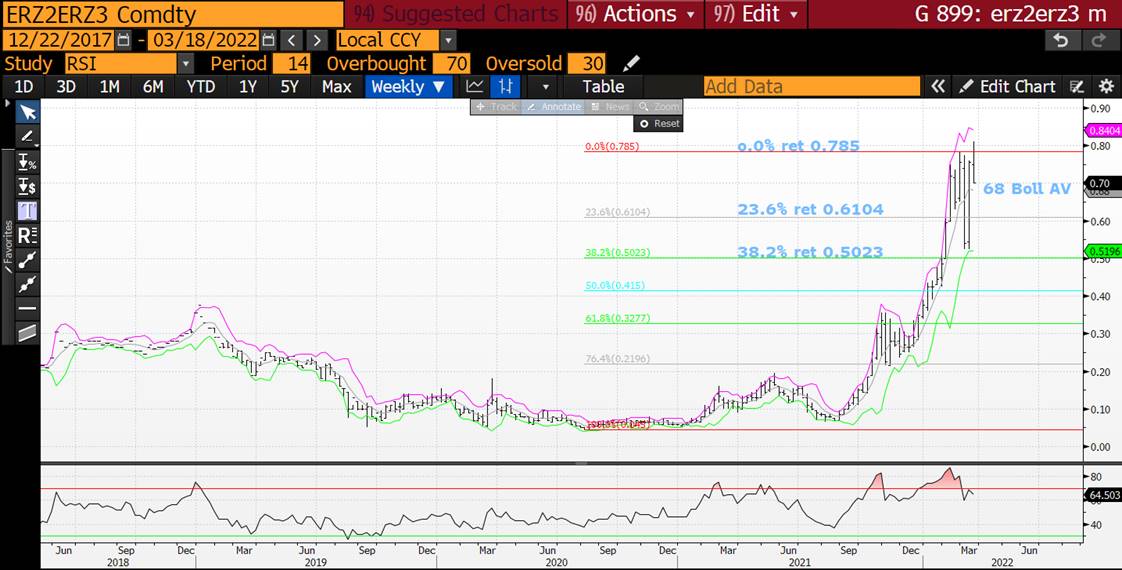
Task: Select the YTD range tab
Action: [201, 87]
